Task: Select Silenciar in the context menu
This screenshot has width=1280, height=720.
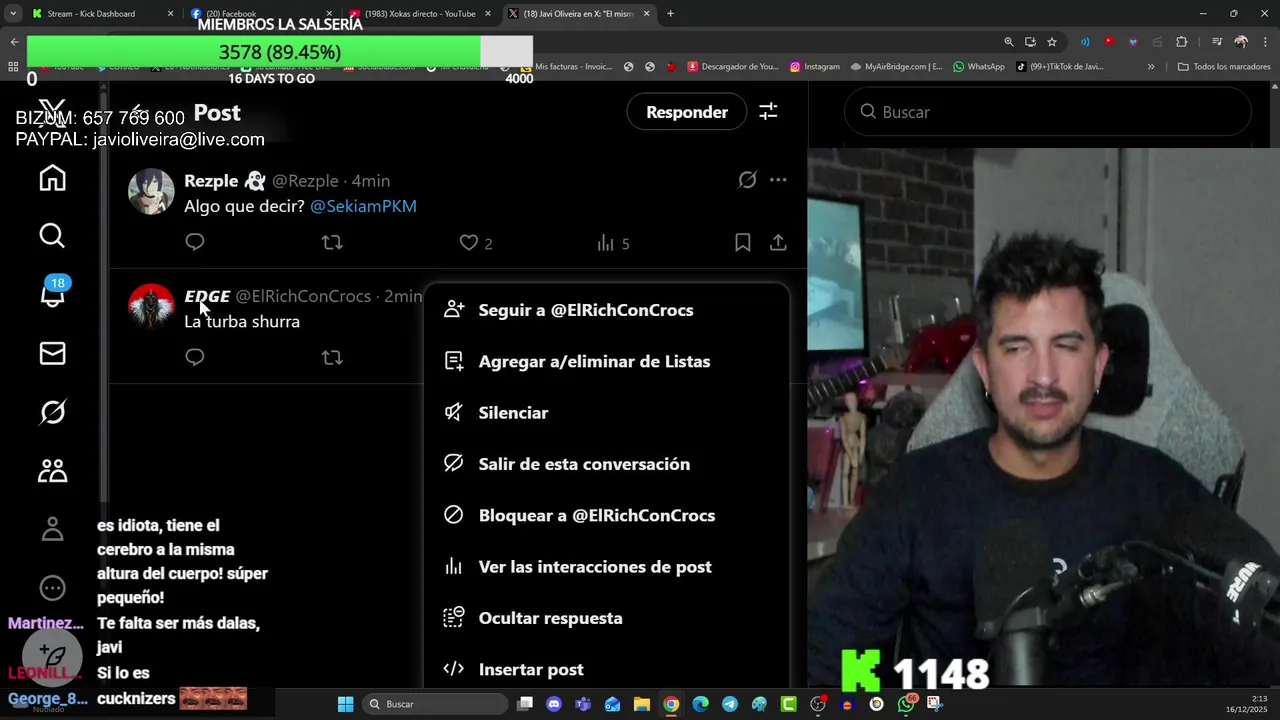Action: click(606, 413)
